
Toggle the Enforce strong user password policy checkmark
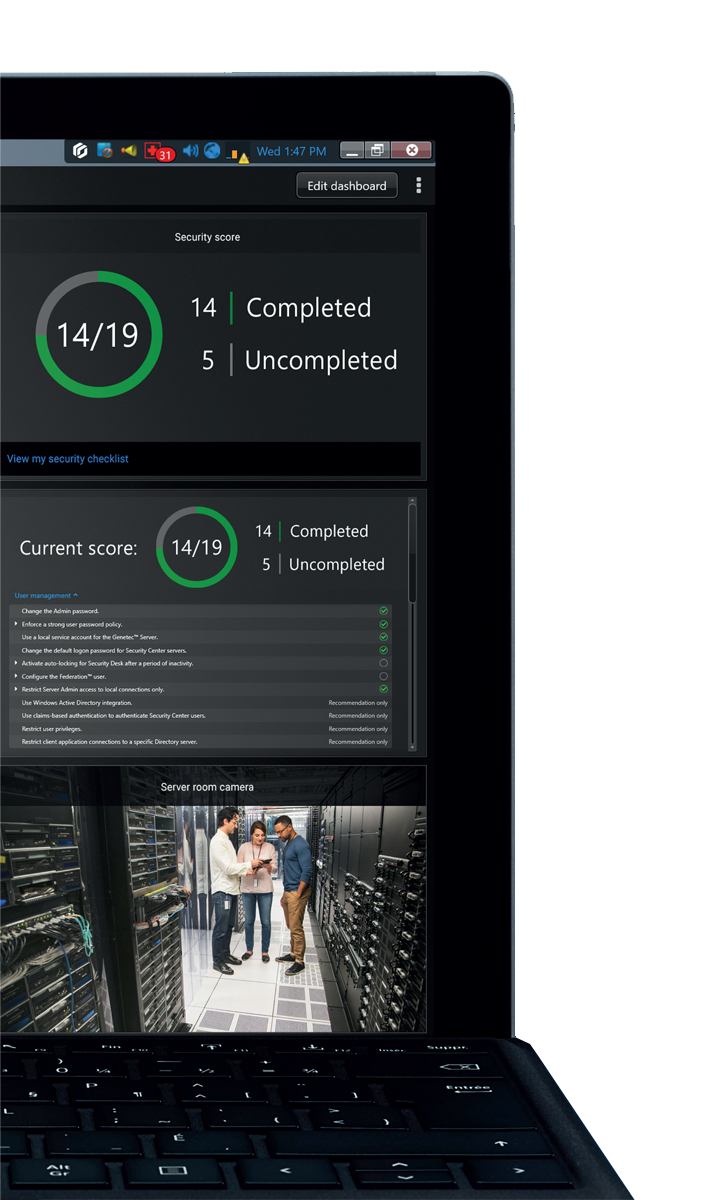(x=383, y=624)
